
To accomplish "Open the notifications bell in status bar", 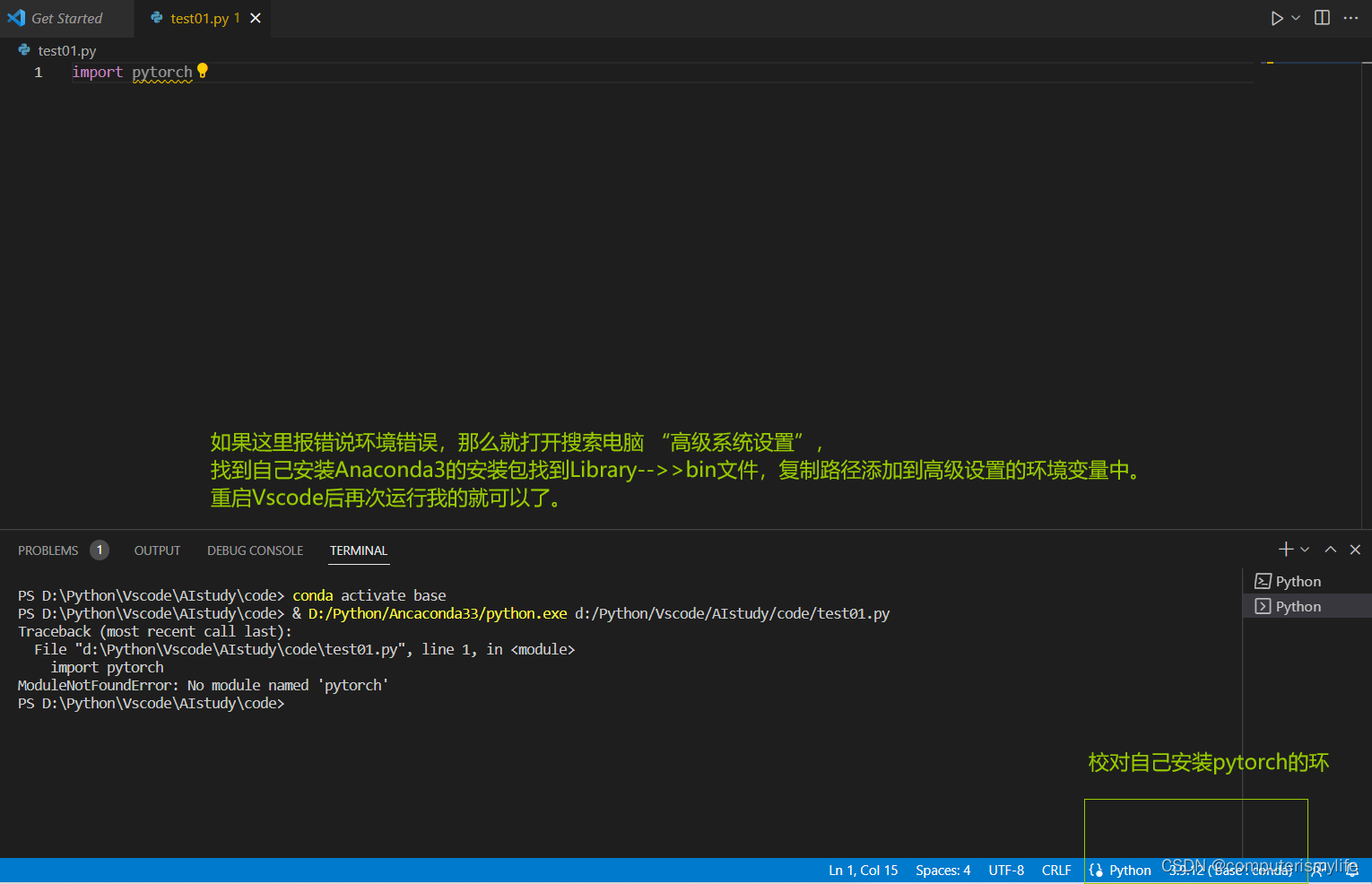I will (x=1352, y=871).
